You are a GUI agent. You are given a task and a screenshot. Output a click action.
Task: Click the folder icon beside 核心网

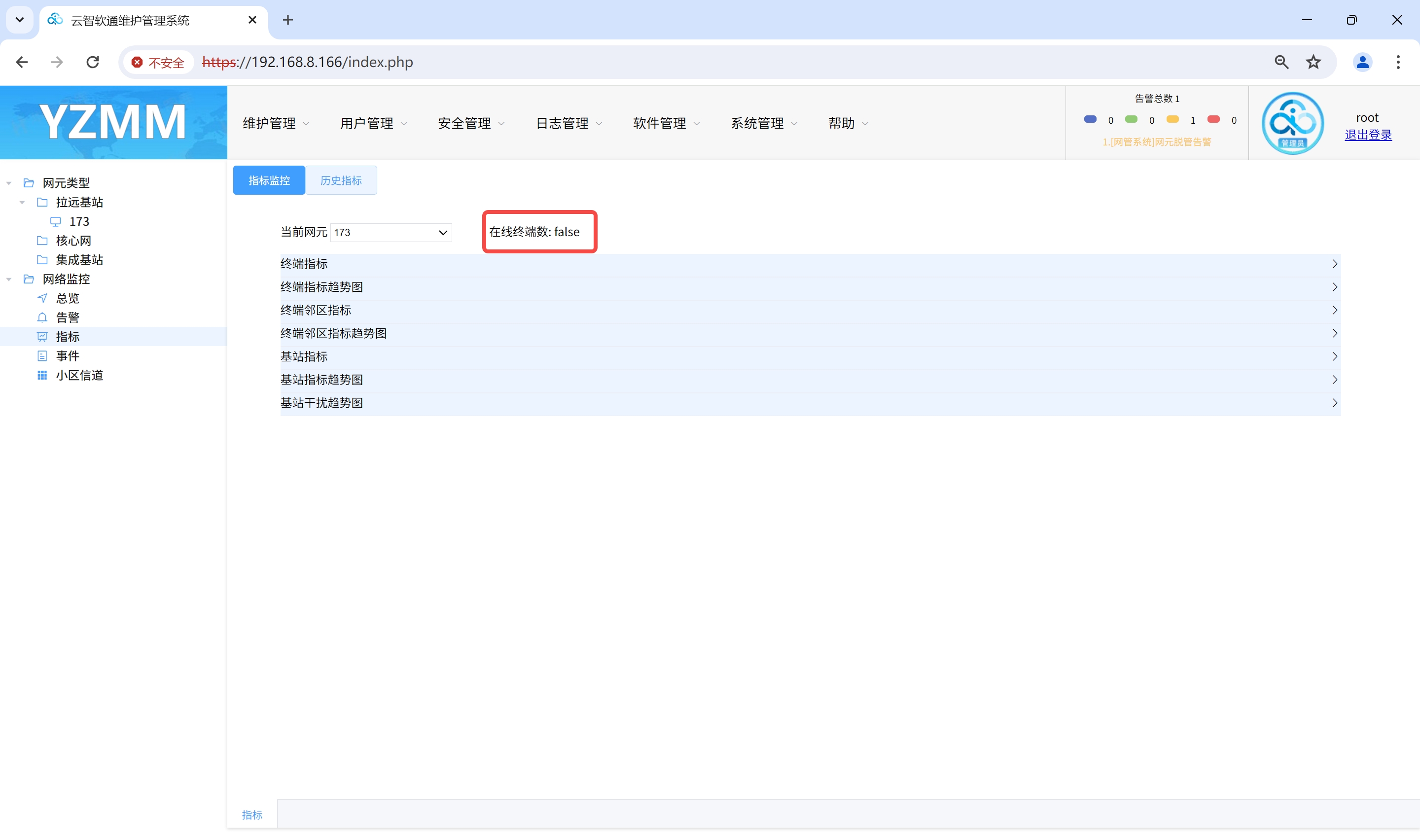[x=42, y=241]
